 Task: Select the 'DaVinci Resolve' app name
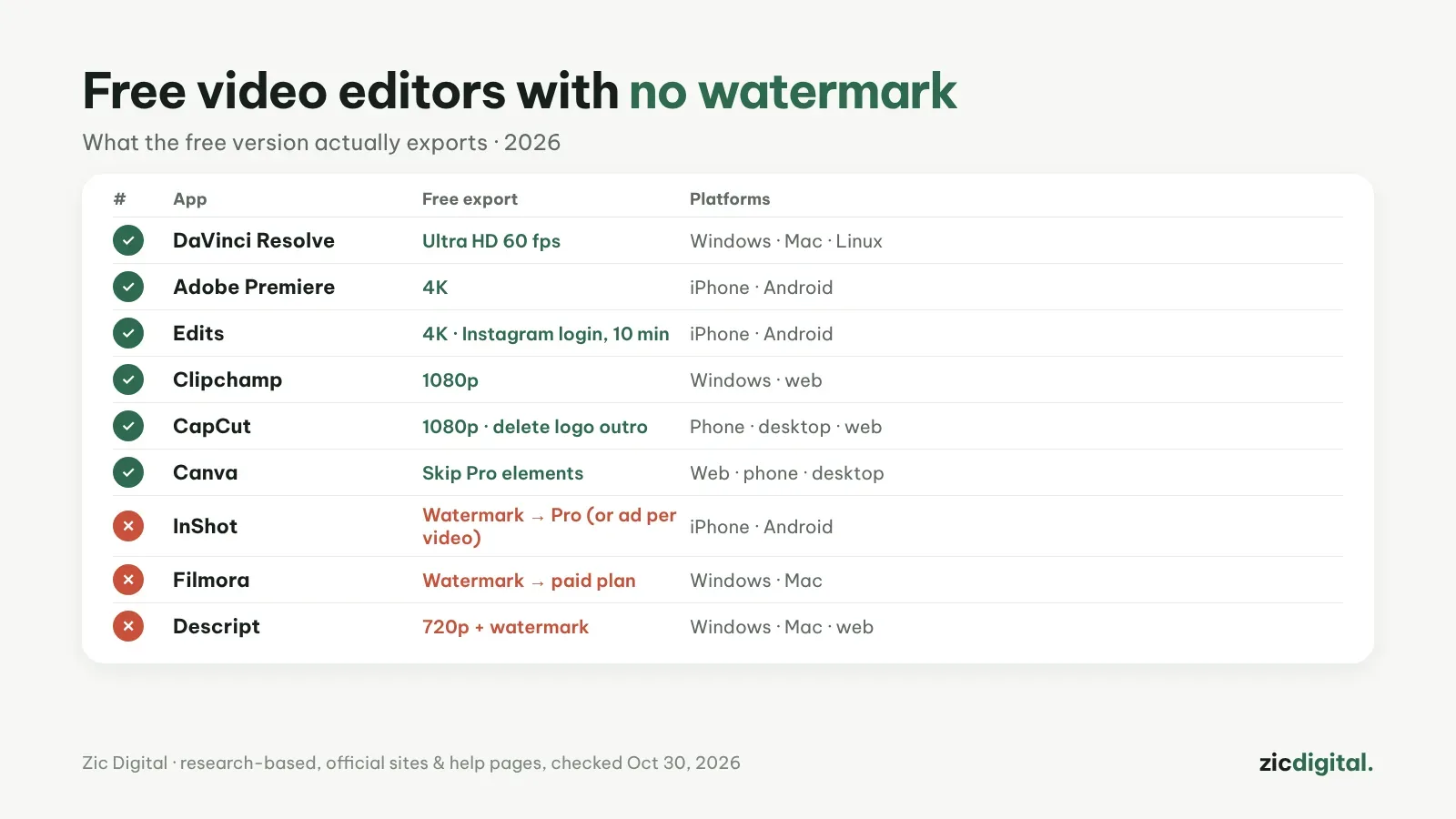(254, 240)
